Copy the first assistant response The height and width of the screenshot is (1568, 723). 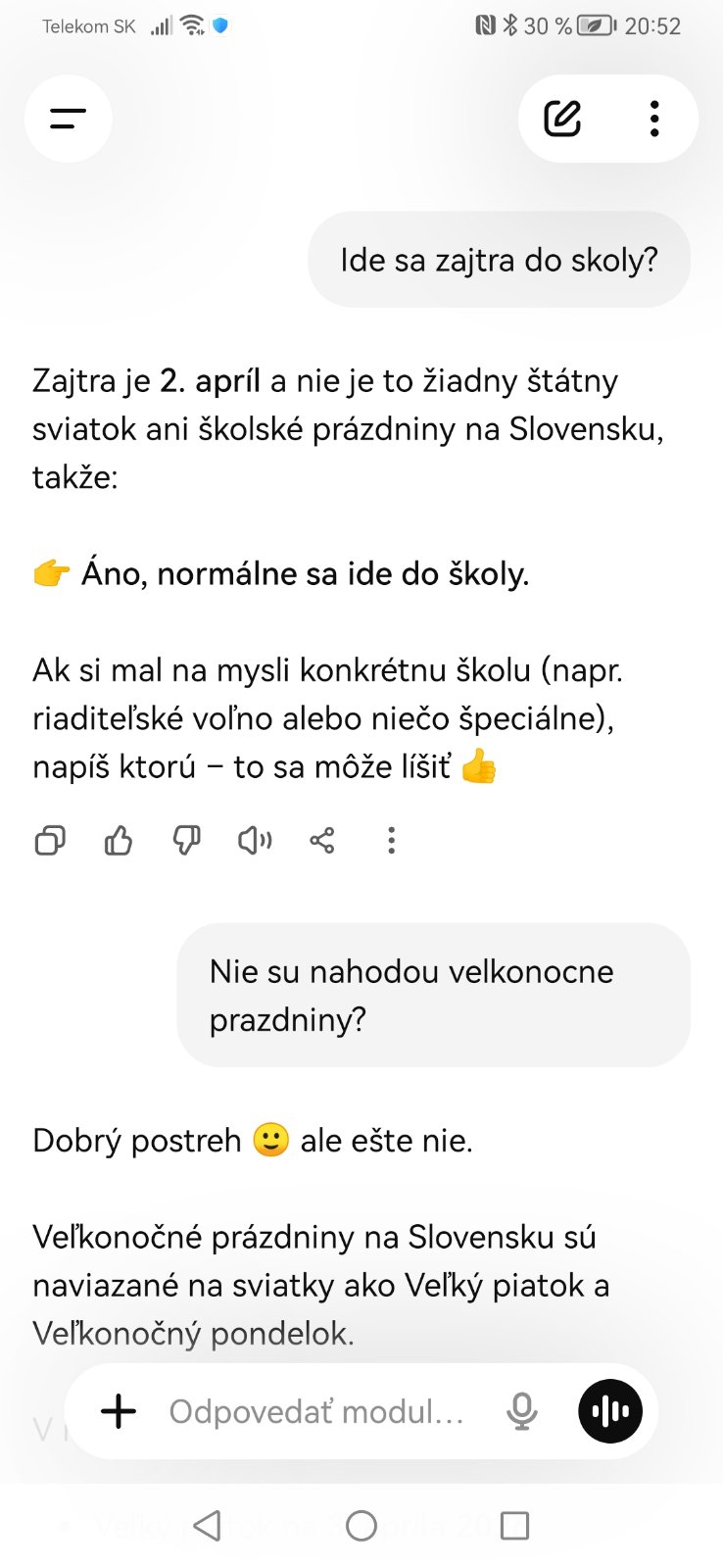click(50, 840)
